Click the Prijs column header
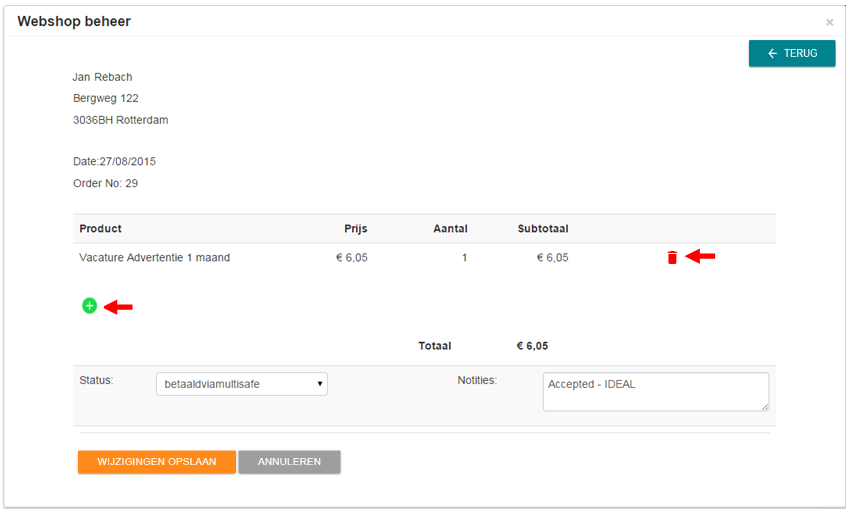Screen dimensions: 852x513 [355, 229]
